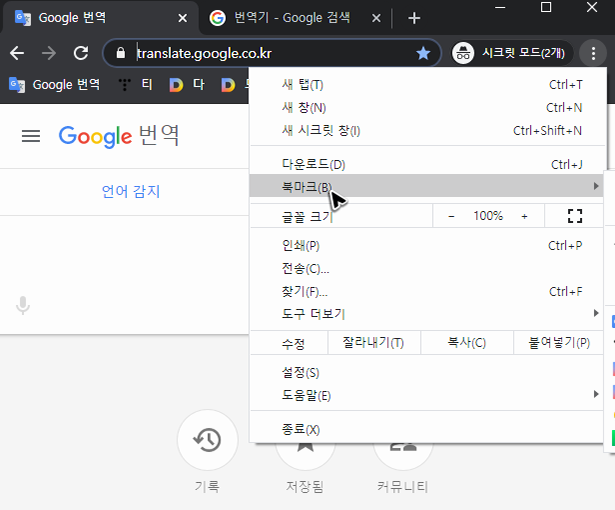Screen dimensions: 615x510
Task: Select 종료(X) exit menu item
Action: click(427, 429)
